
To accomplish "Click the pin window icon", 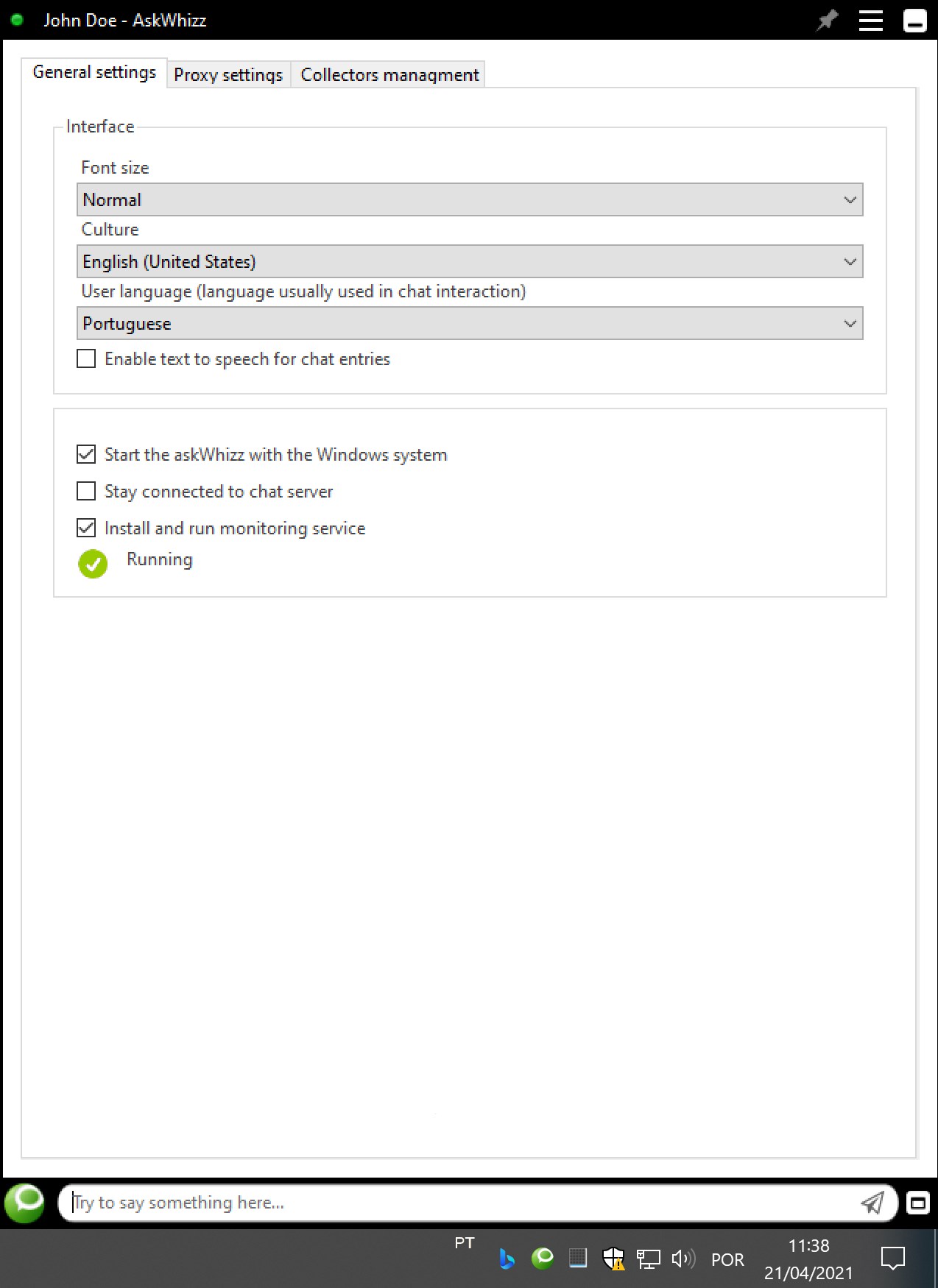I will [828, 20].
